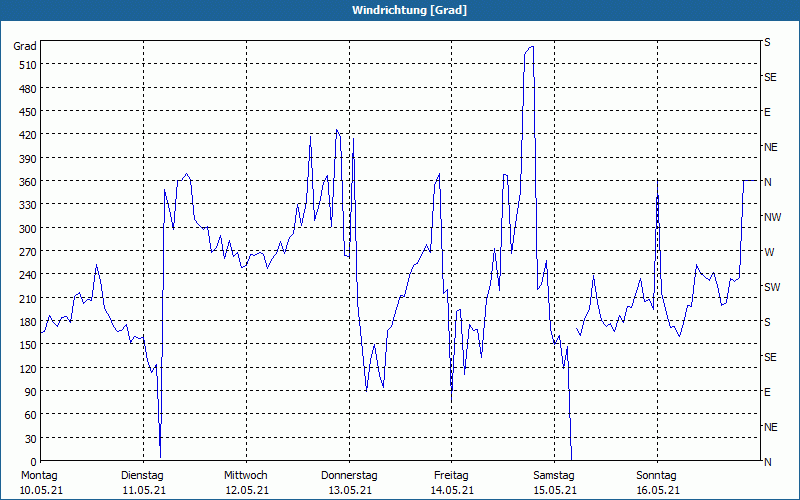Screen dimensions: 800x500
Task: Click the 'NW' compass label
Action: pos(772,217)
